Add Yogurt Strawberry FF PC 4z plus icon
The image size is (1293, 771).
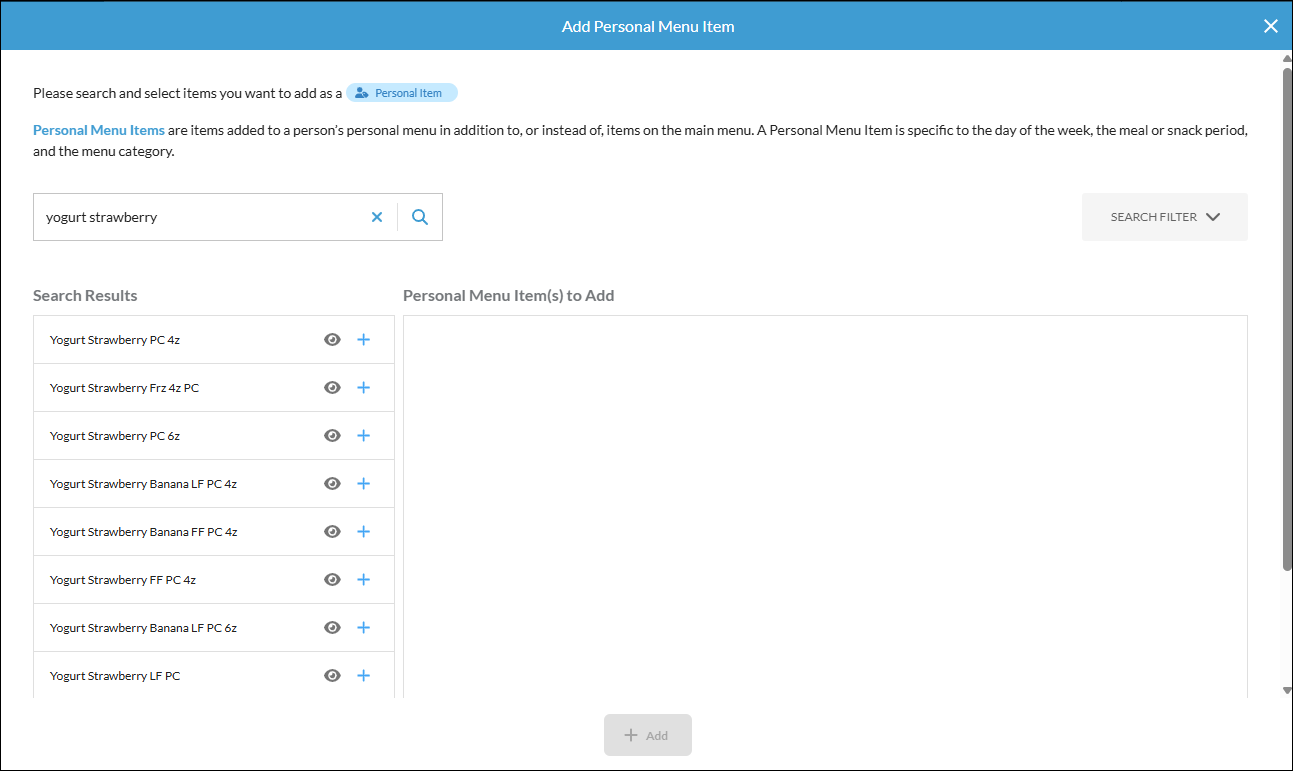[363, 580]
